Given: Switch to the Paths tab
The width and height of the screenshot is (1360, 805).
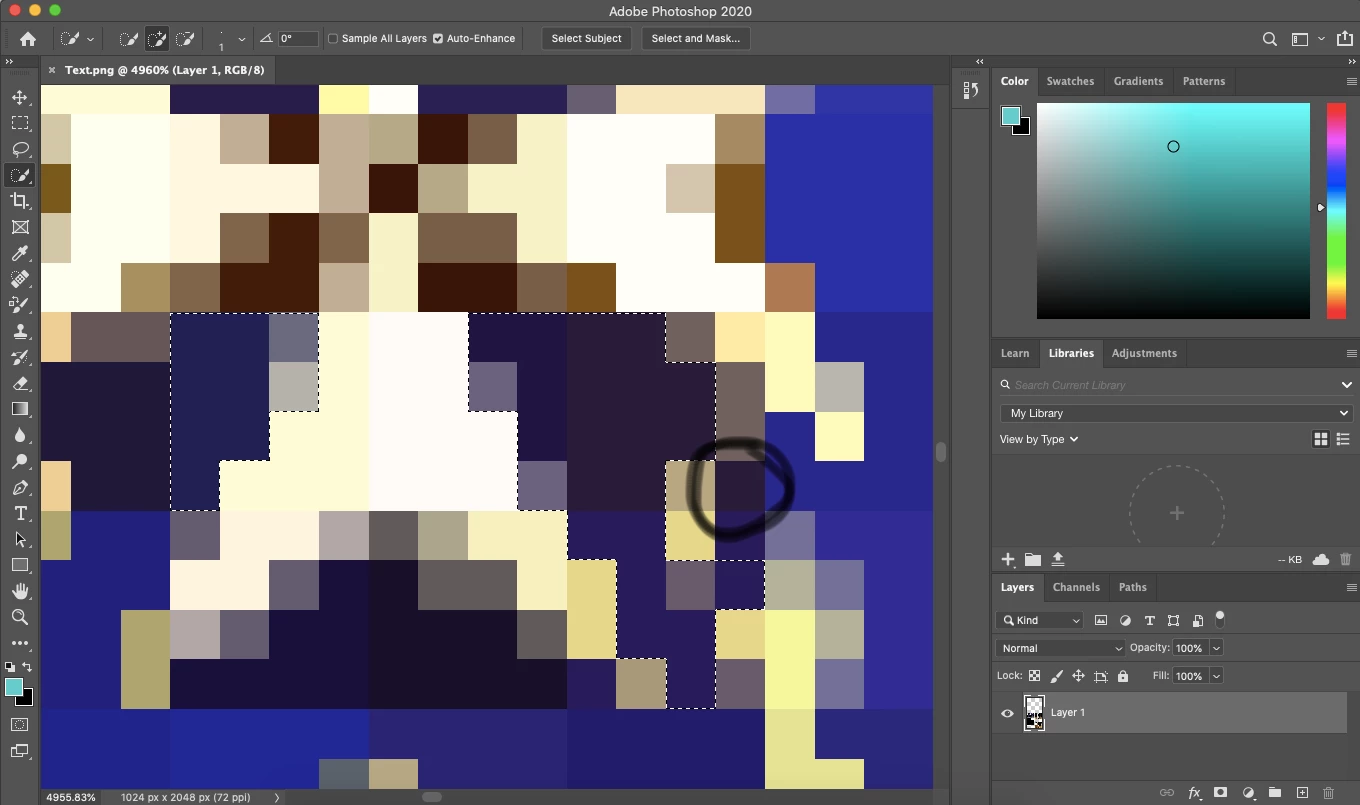Looking at the screenshot, I should click(x=1132, y=587).
